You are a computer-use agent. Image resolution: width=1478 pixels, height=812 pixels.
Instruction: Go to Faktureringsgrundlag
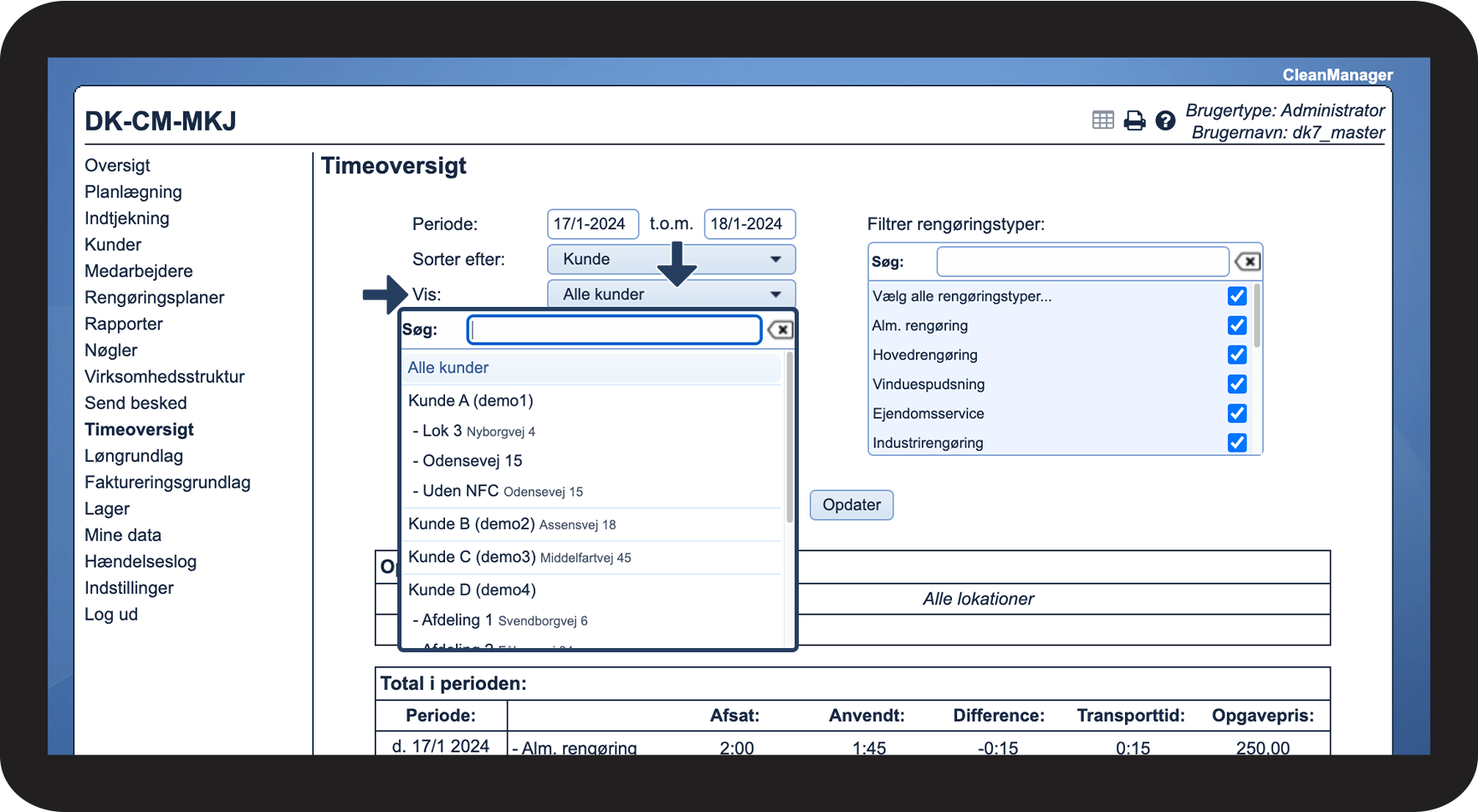coord(167,483)
